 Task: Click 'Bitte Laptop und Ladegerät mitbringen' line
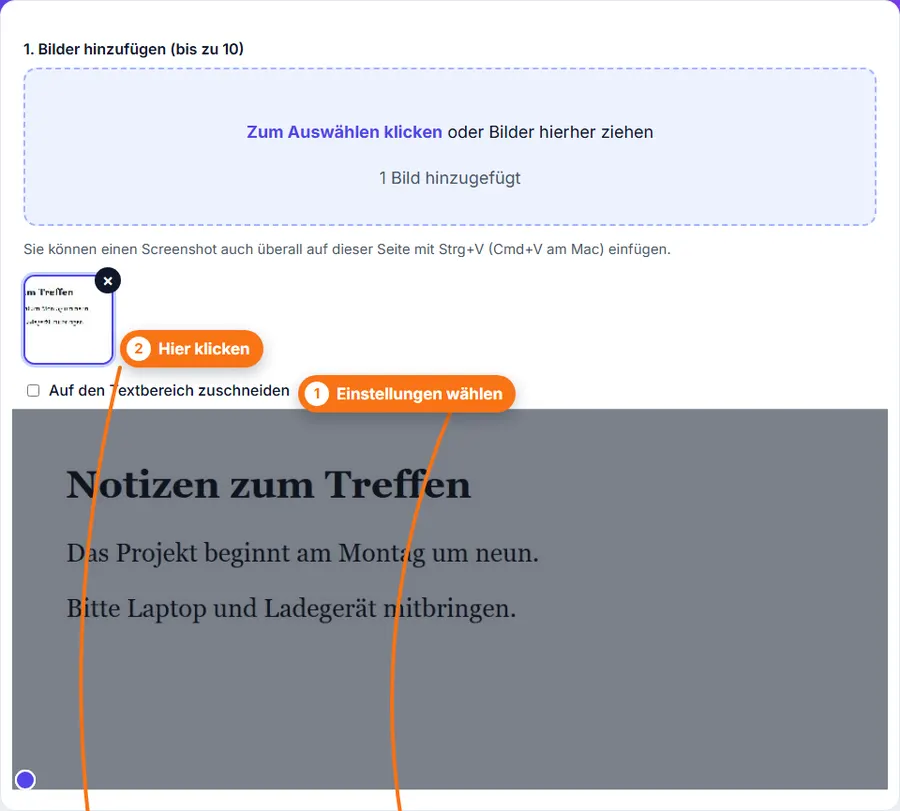(292, 608)
